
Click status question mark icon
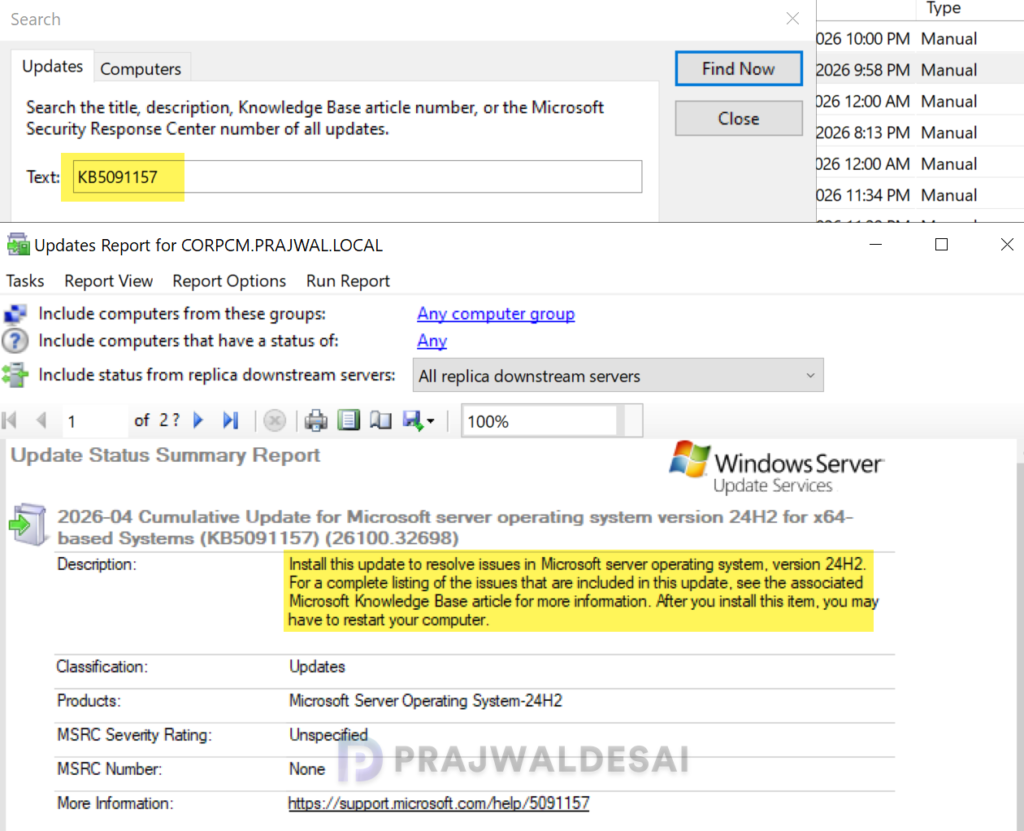point(15,341)
